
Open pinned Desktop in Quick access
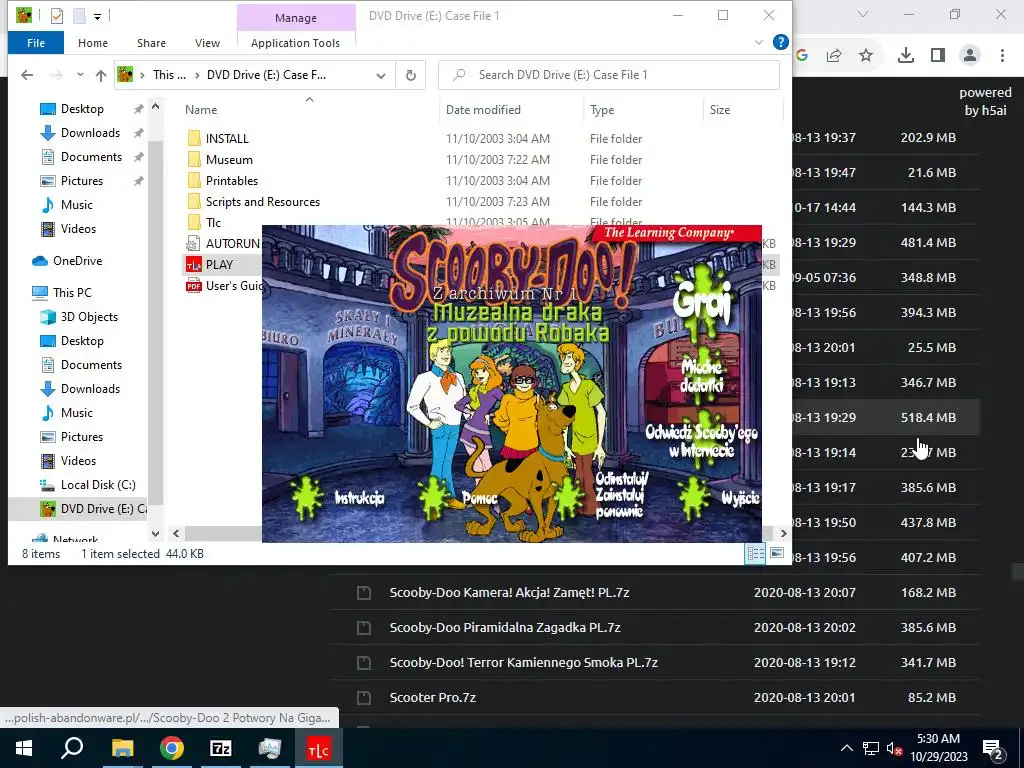82,109
